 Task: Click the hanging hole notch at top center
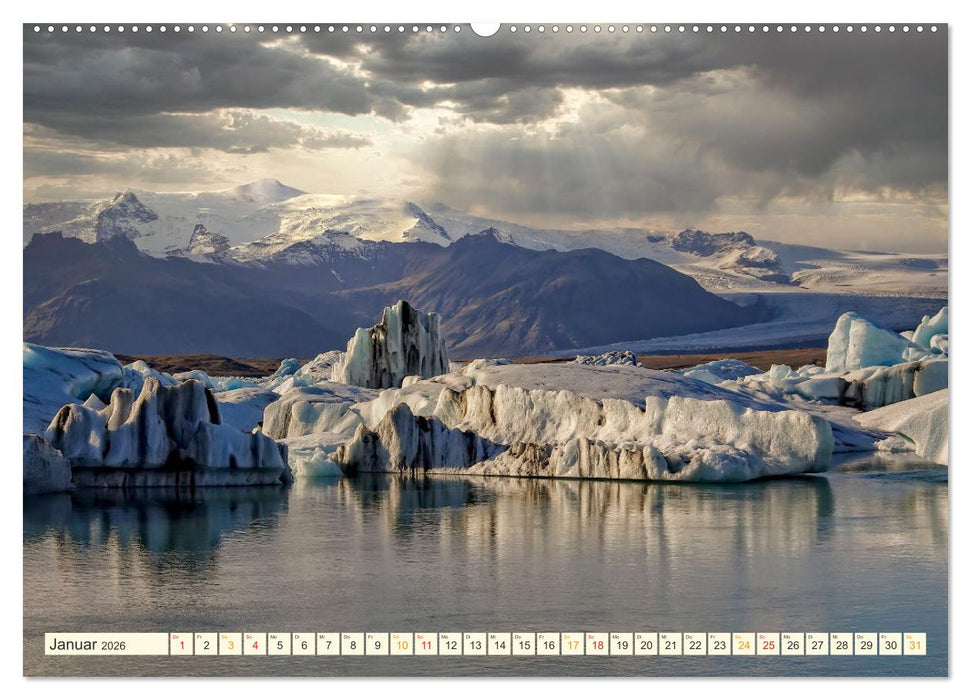point(485,28)
